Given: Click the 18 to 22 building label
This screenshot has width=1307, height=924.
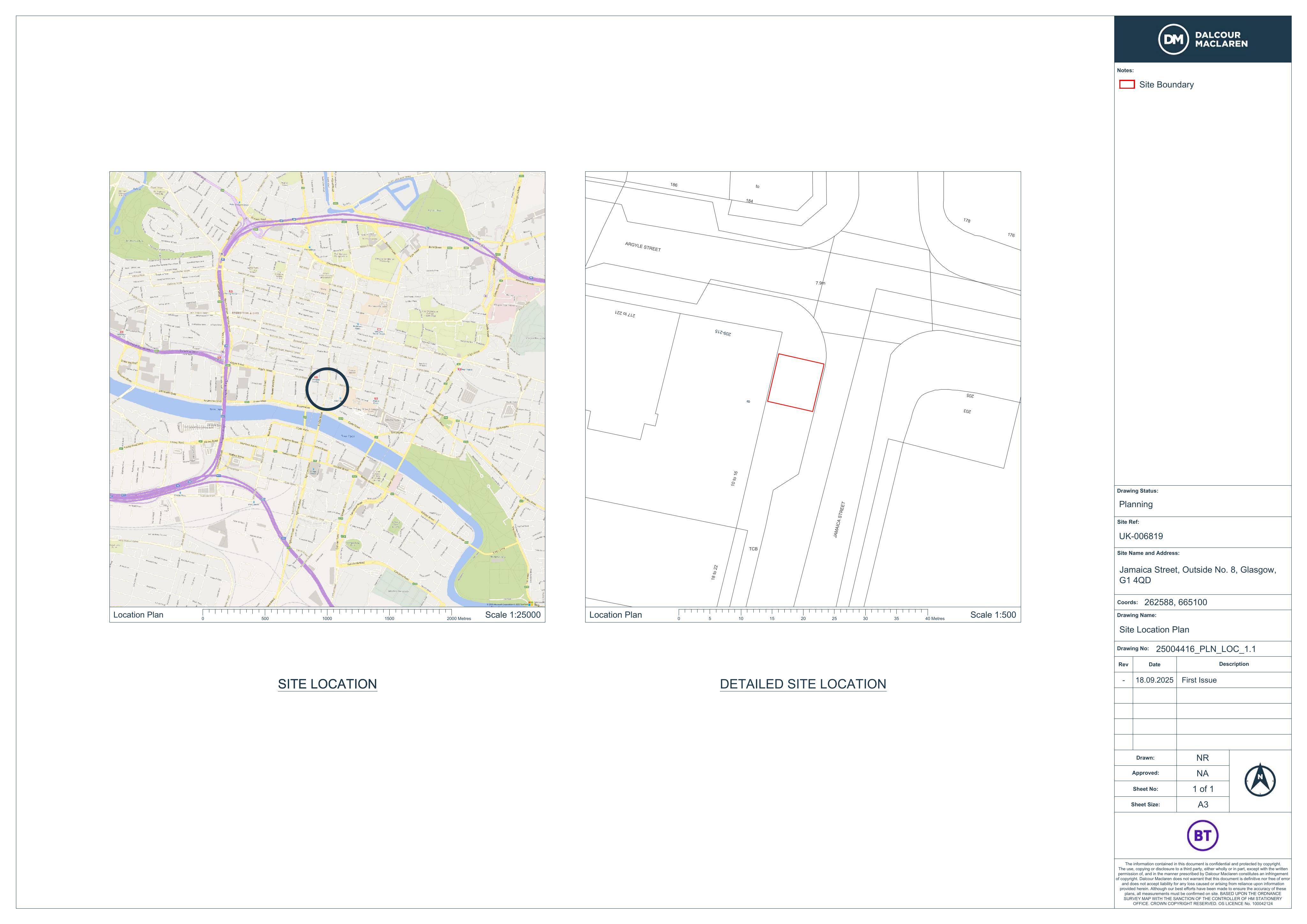Looking at the screenshot, I should (714, 572).
